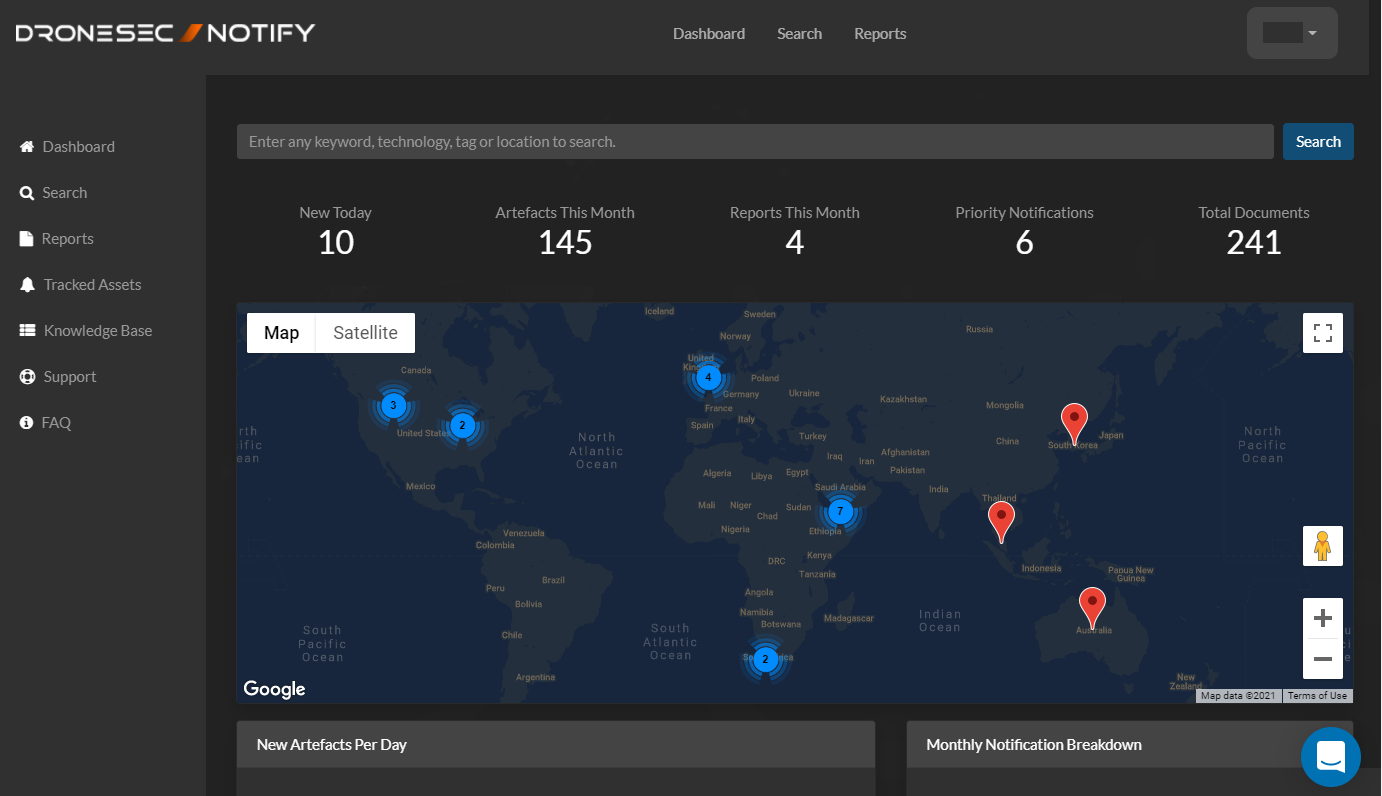Open Tracked Assets in sidebar
This screenshot has width=1382, height=796.
(93, 285)
